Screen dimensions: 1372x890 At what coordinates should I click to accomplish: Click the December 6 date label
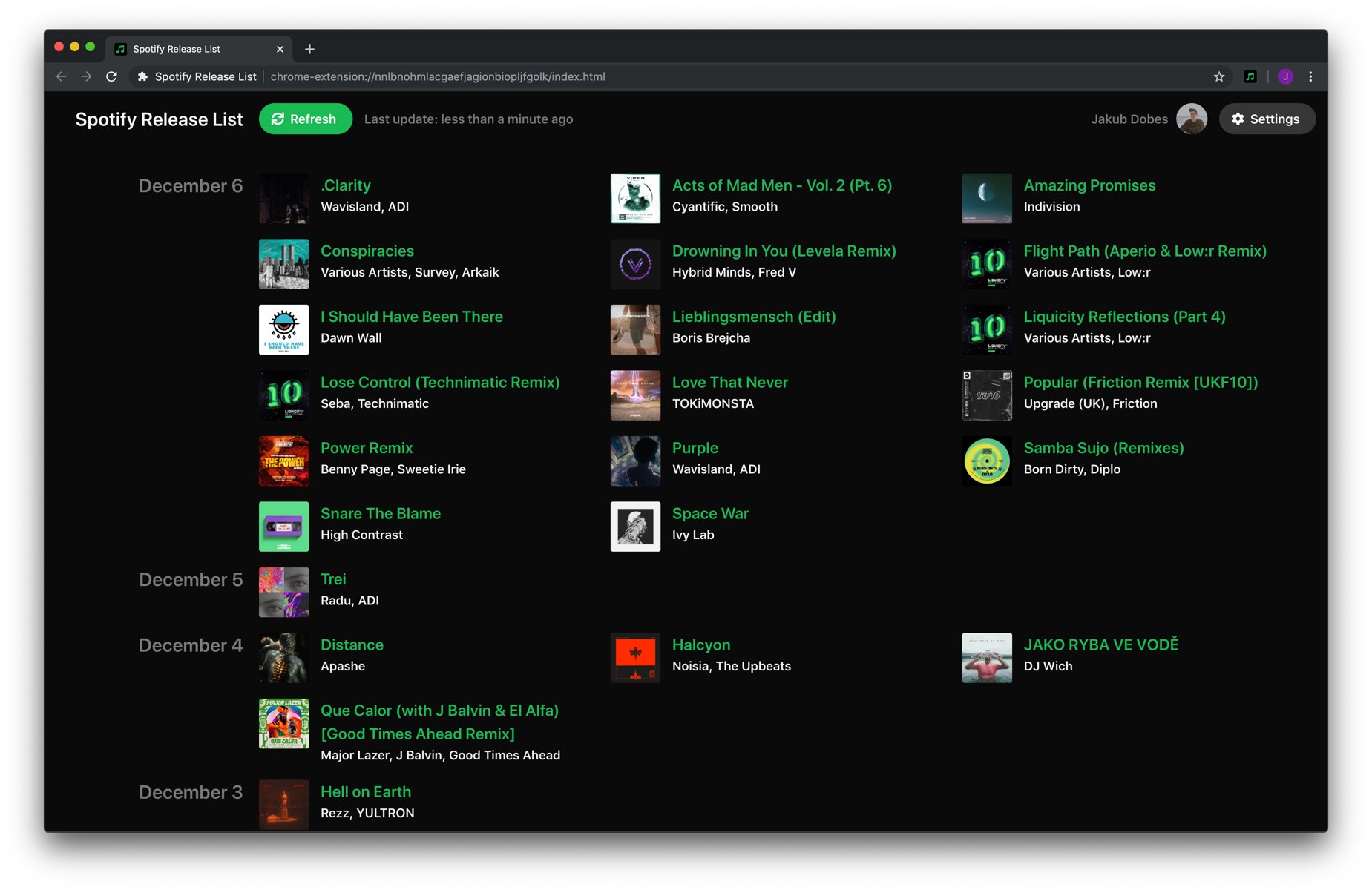pyautogui.click(x=191, y=186)
